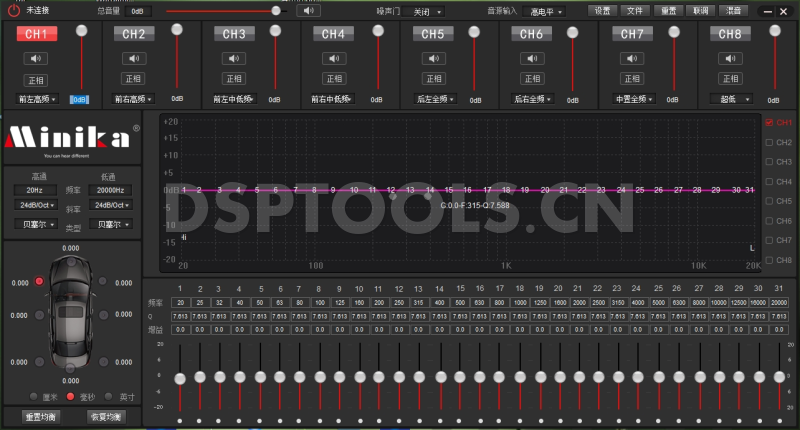
Task: Mute CH8 using its speaker icon
Action: (x=730, y=59)
